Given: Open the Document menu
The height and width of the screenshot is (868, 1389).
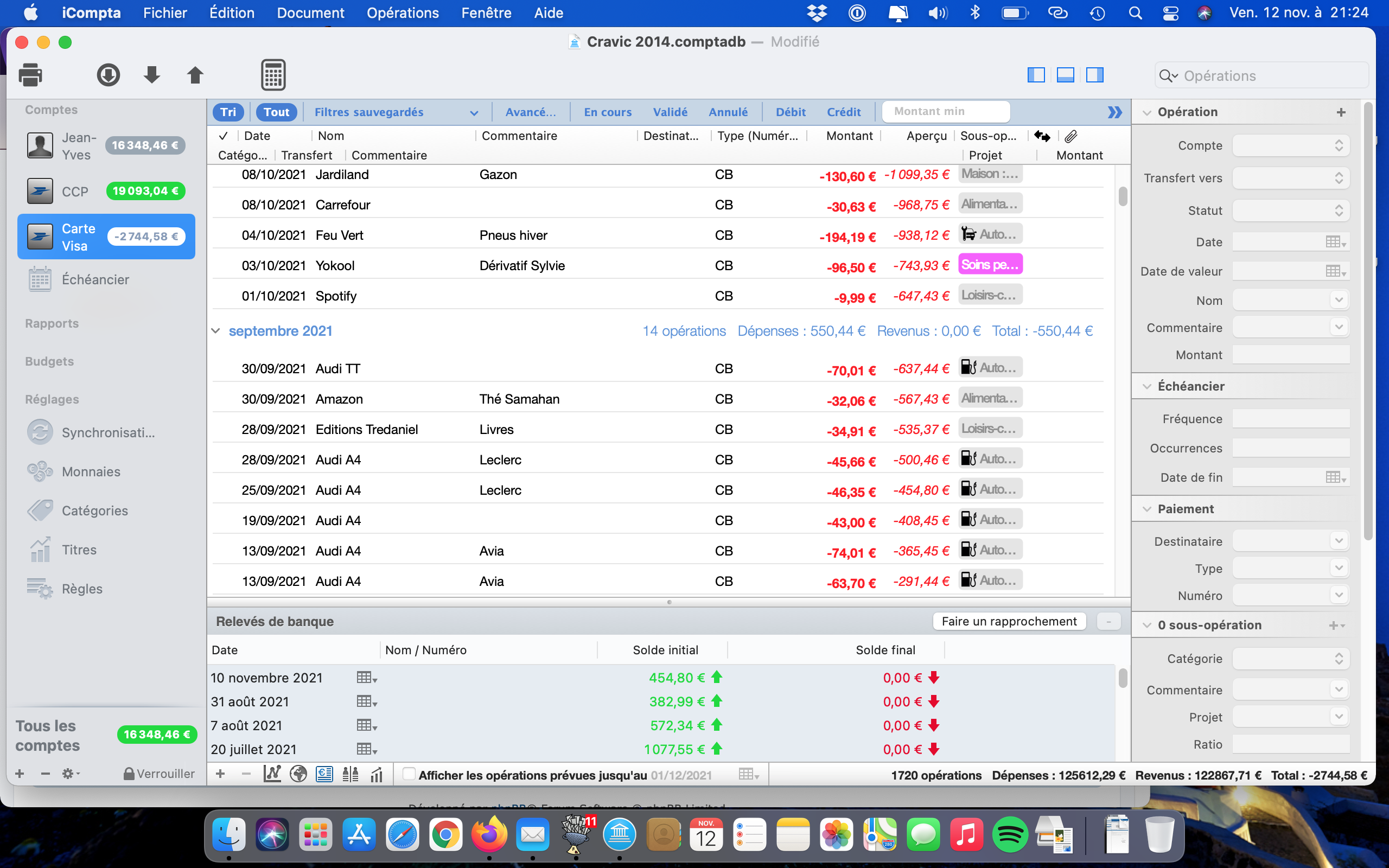Looking at the screenshot, I should pos(310,12).
